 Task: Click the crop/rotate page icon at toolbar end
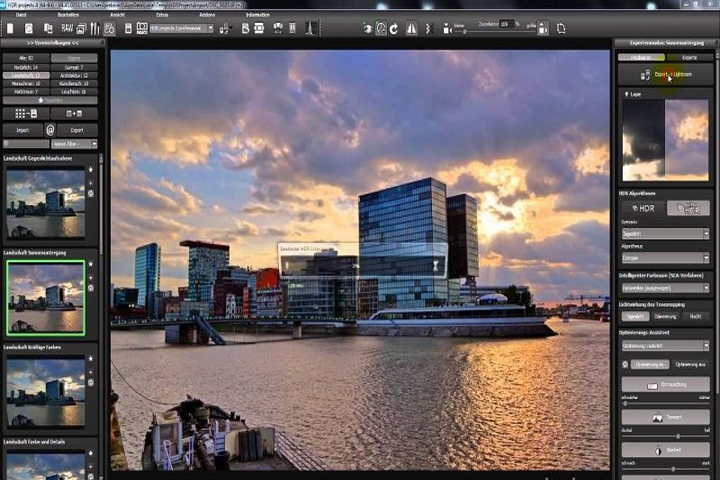click(561, 28)
